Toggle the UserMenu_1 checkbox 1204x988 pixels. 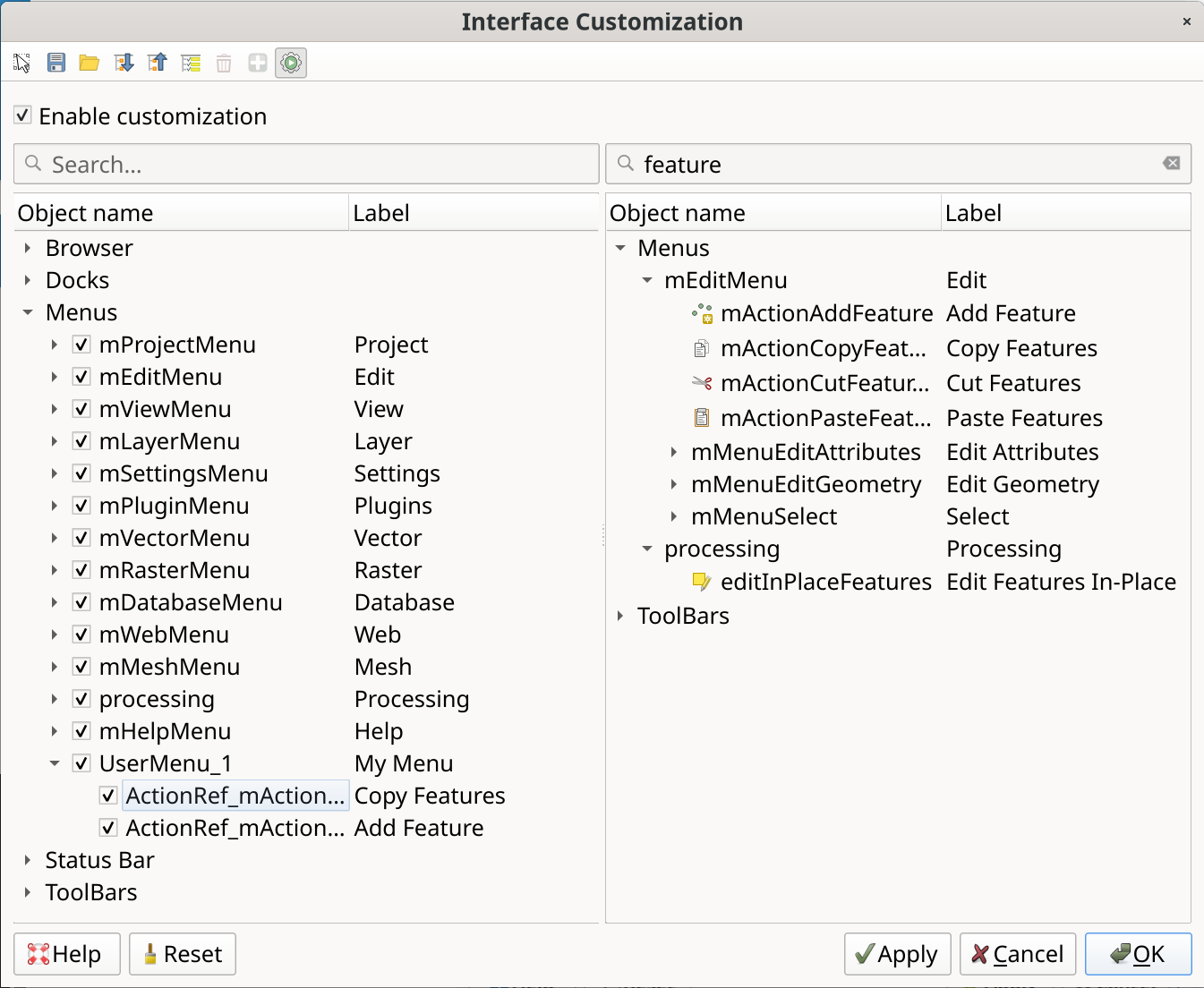pyautogui.click(x=81, y=763)
